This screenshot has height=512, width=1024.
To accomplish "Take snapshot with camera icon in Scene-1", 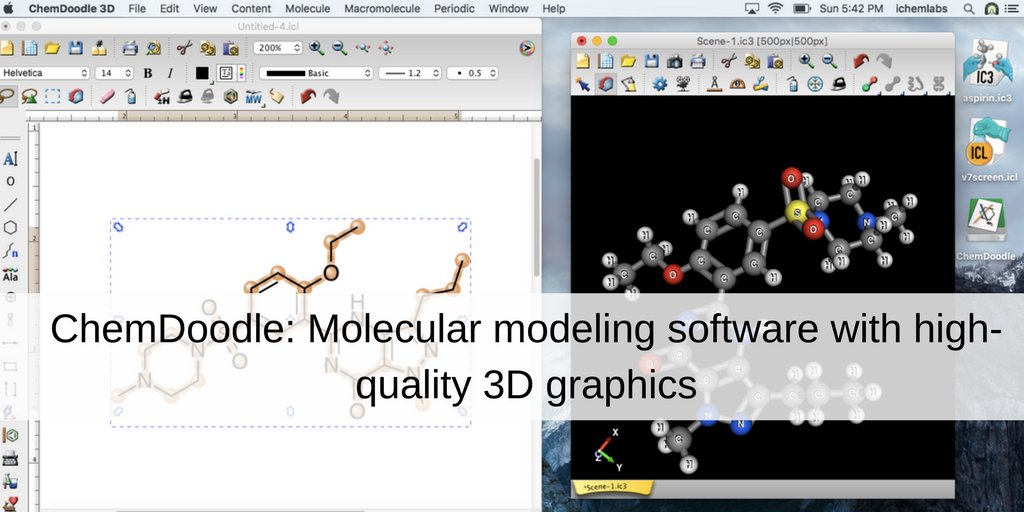I will pyautogui.click(x=675, y=61).
